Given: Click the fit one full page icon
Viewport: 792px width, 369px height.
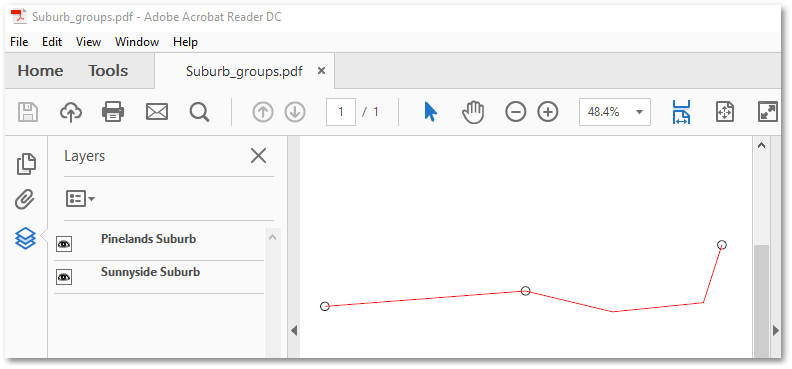Looking at the screenshot, I should click(x=725, y=112).
